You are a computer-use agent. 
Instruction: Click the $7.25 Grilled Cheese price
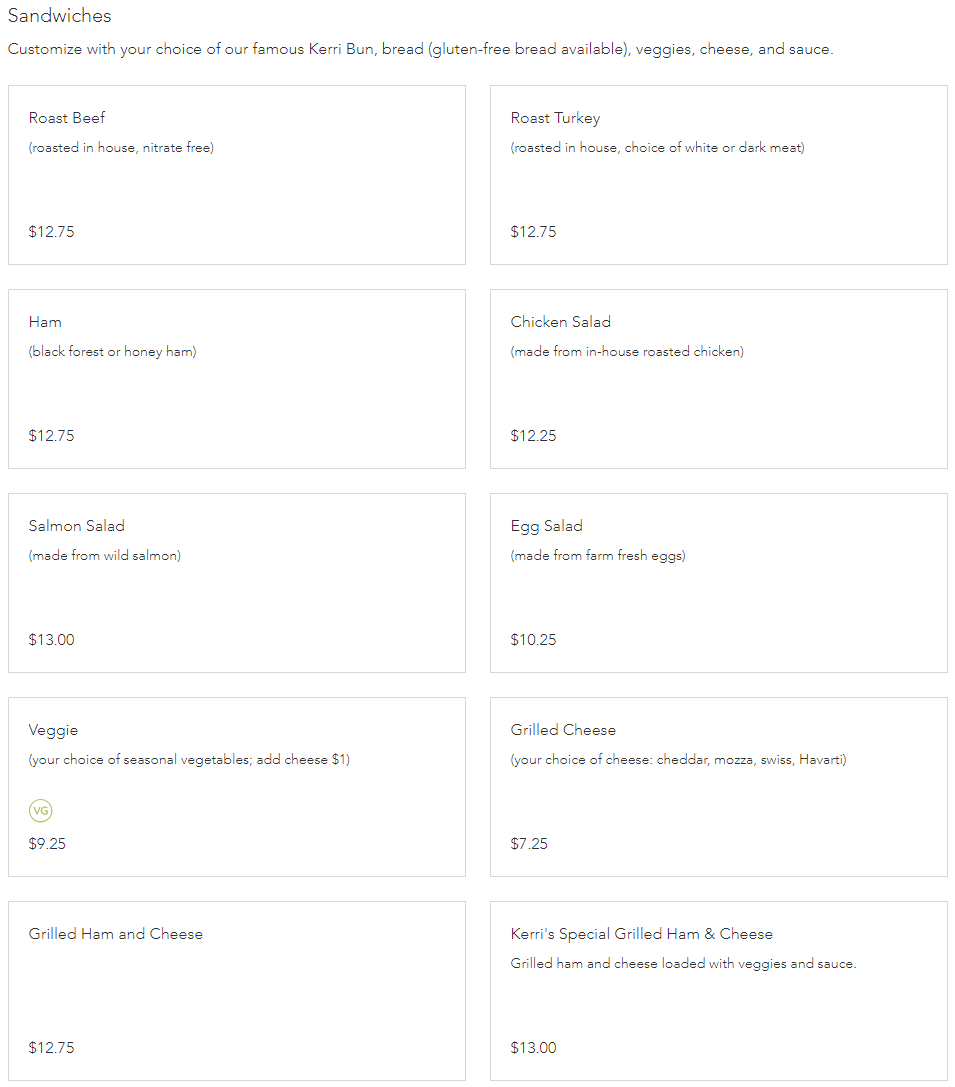(529, 843)
